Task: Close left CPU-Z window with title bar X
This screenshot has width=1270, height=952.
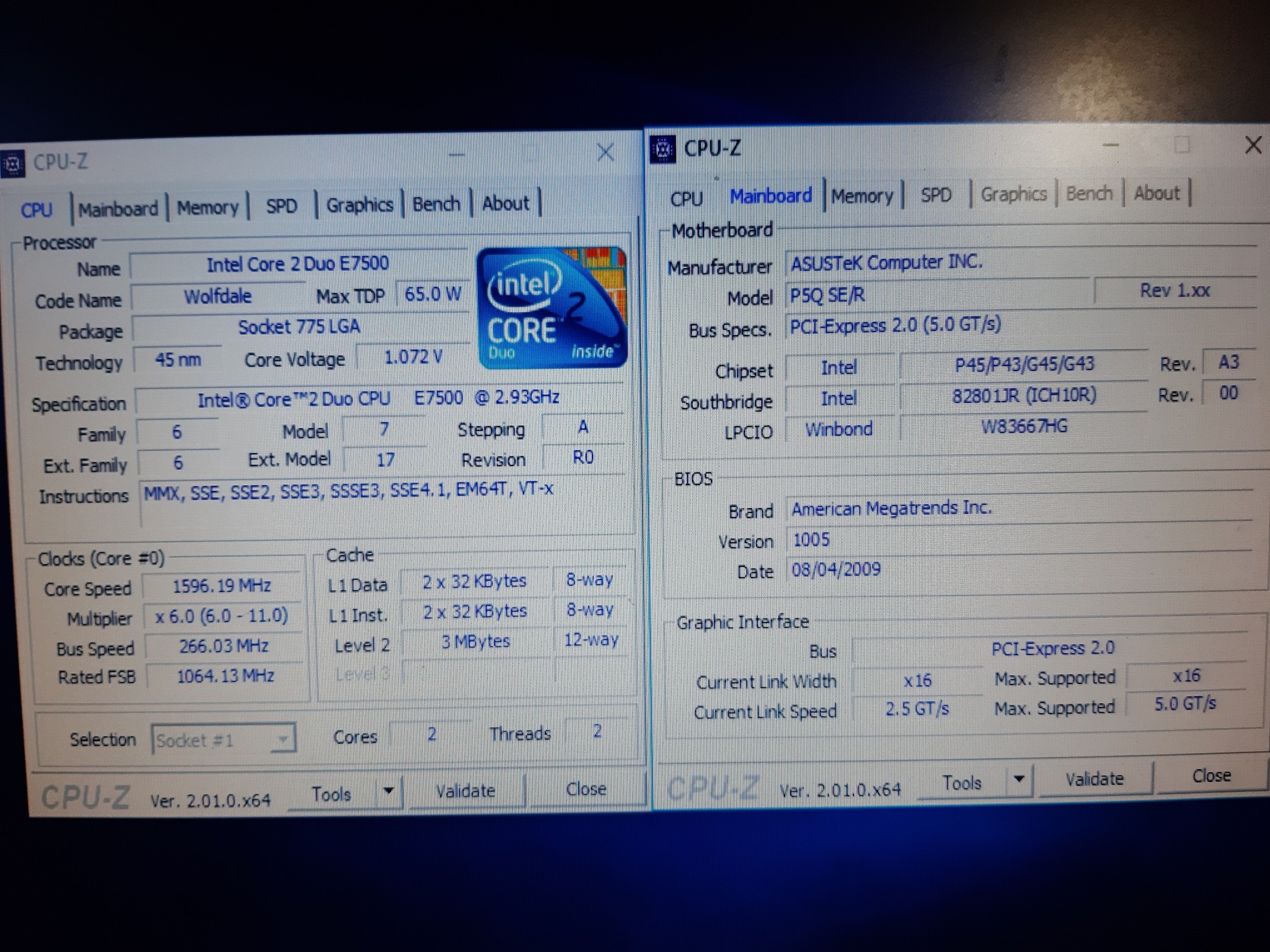Action: pyautogui.click(x=605, y=153)
